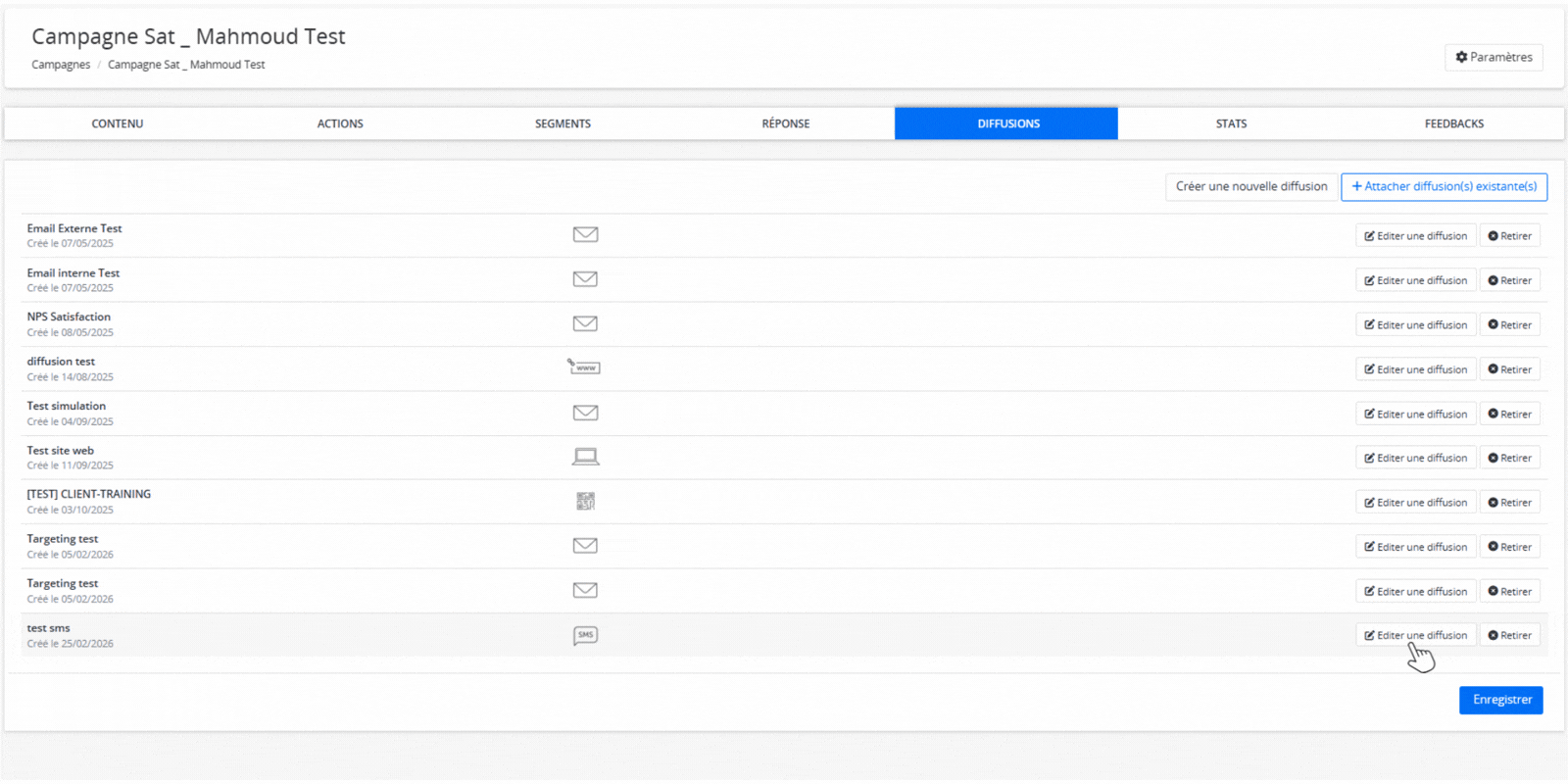Screen dimensions: 1568x784
Task: Click the email icon for Email interne Test
Action: 585,279
